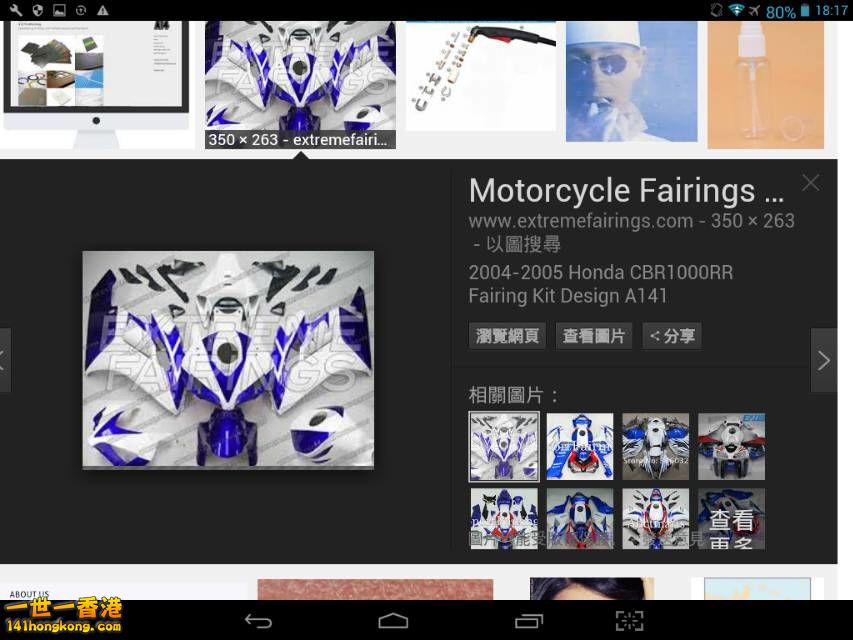The image size is (853, 640).
Task: Open the ABOUT US result thumbnail
Action: pos(124,592)
